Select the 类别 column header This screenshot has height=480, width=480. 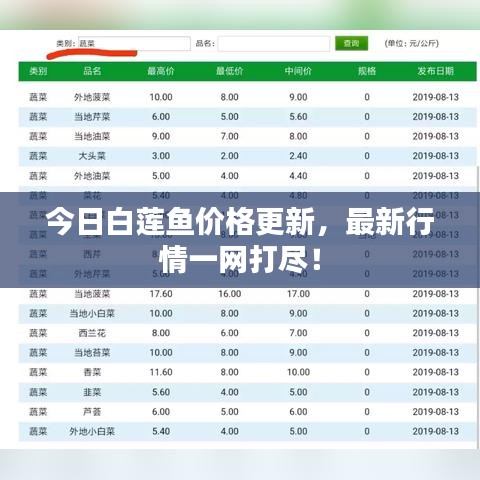[38, 71]
